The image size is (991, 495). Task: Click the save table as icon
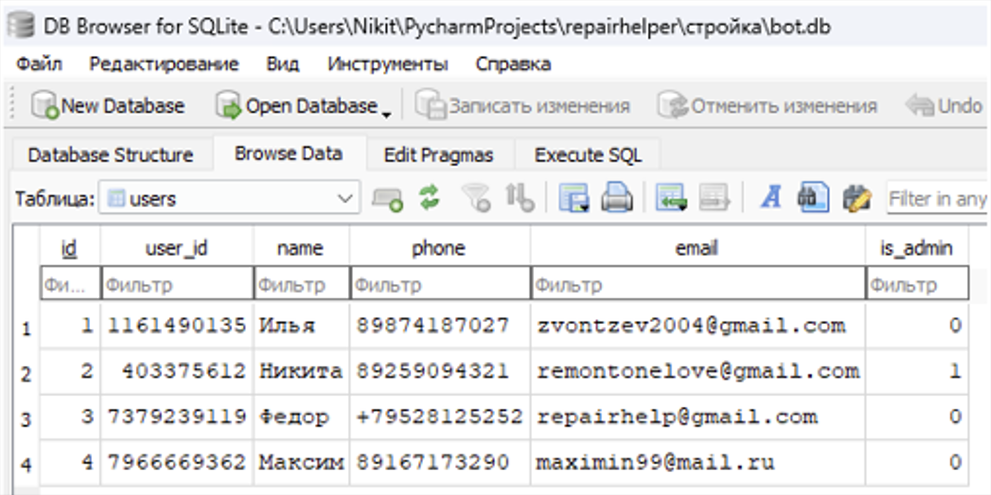click(574, 199)
